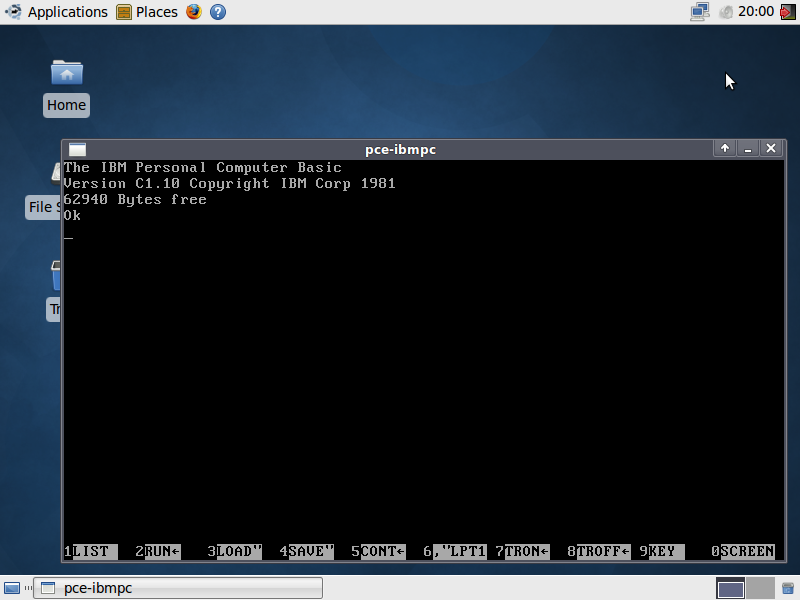Close the pce-ibmpc window
Screen dimensions: 800x600
pos(771,148)
